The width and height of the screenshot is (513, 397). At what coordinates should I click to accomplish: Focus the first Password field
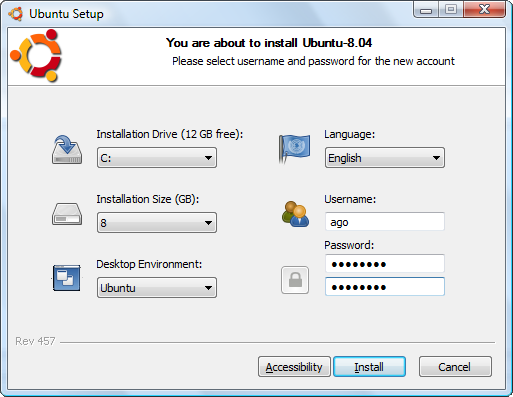(x=385, y=264)
